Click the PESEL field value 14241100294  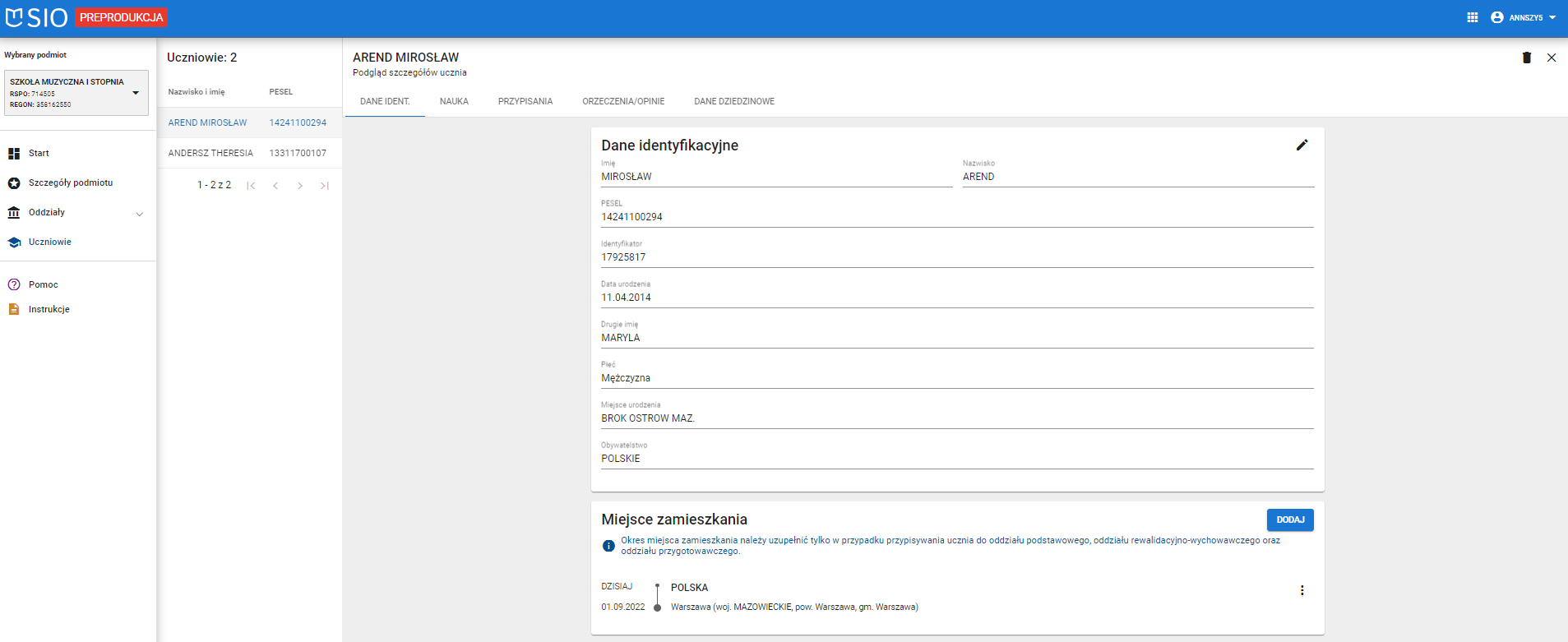click(631, 217)
